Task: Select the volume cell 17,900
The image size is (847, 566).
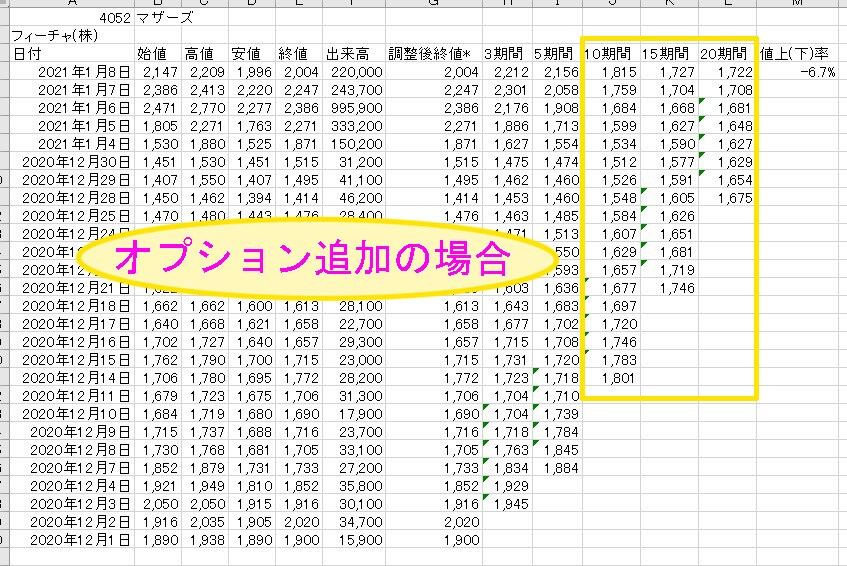Action: 353,414
